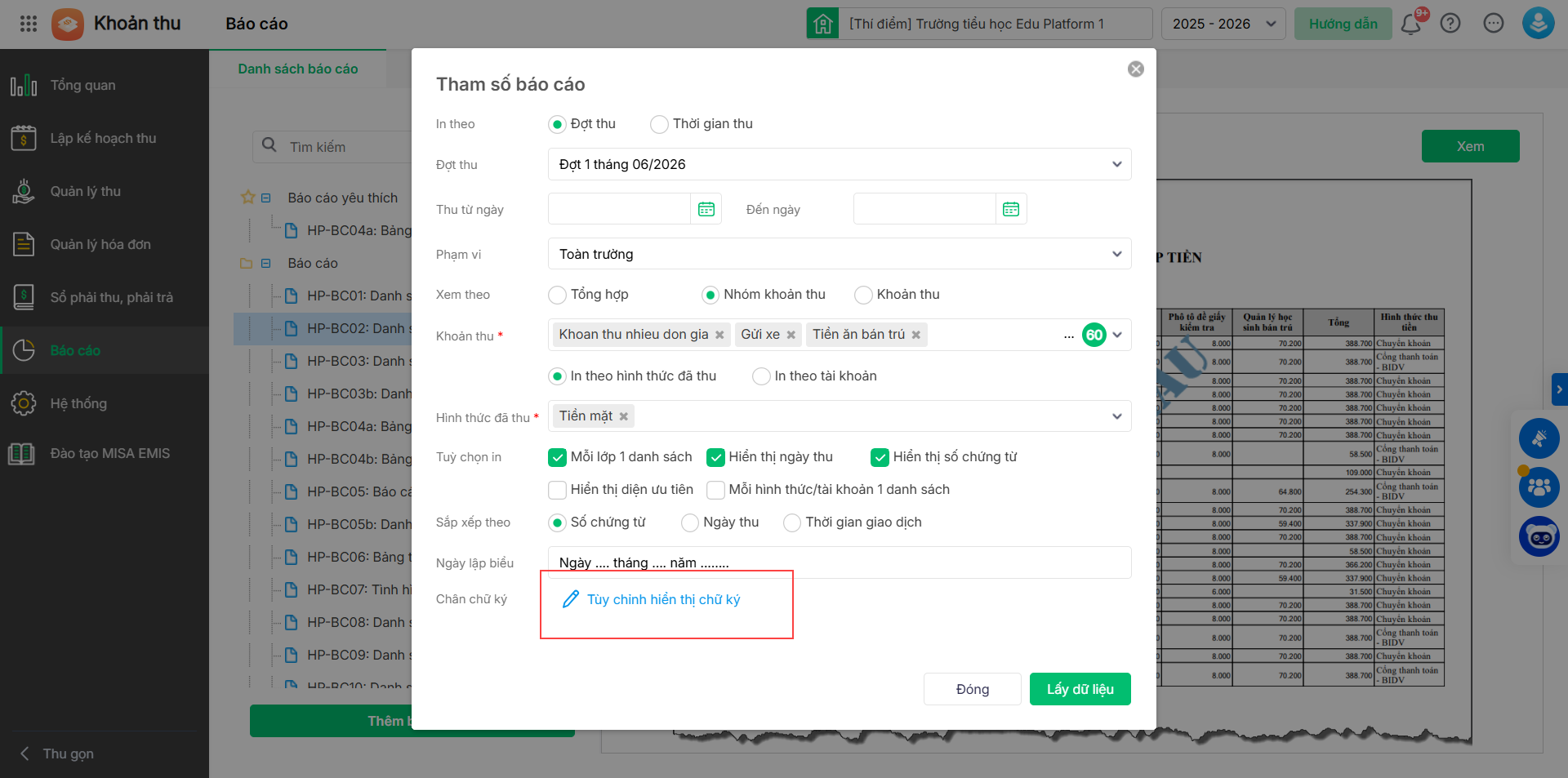Viewport: 1568px width, 778px height.
Task: Enable 'Hiển thị diện ưu tiên' checkbox
Action: point(558,490)
